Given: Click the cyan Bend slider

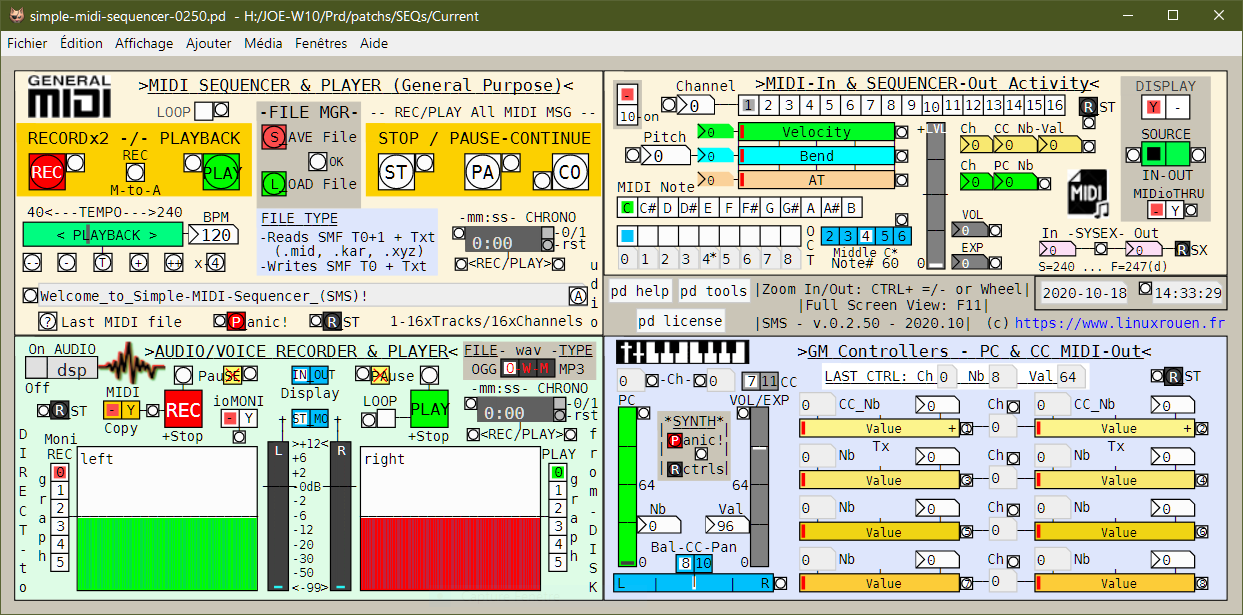Looking at the screenshot, I should pos(816,156).
